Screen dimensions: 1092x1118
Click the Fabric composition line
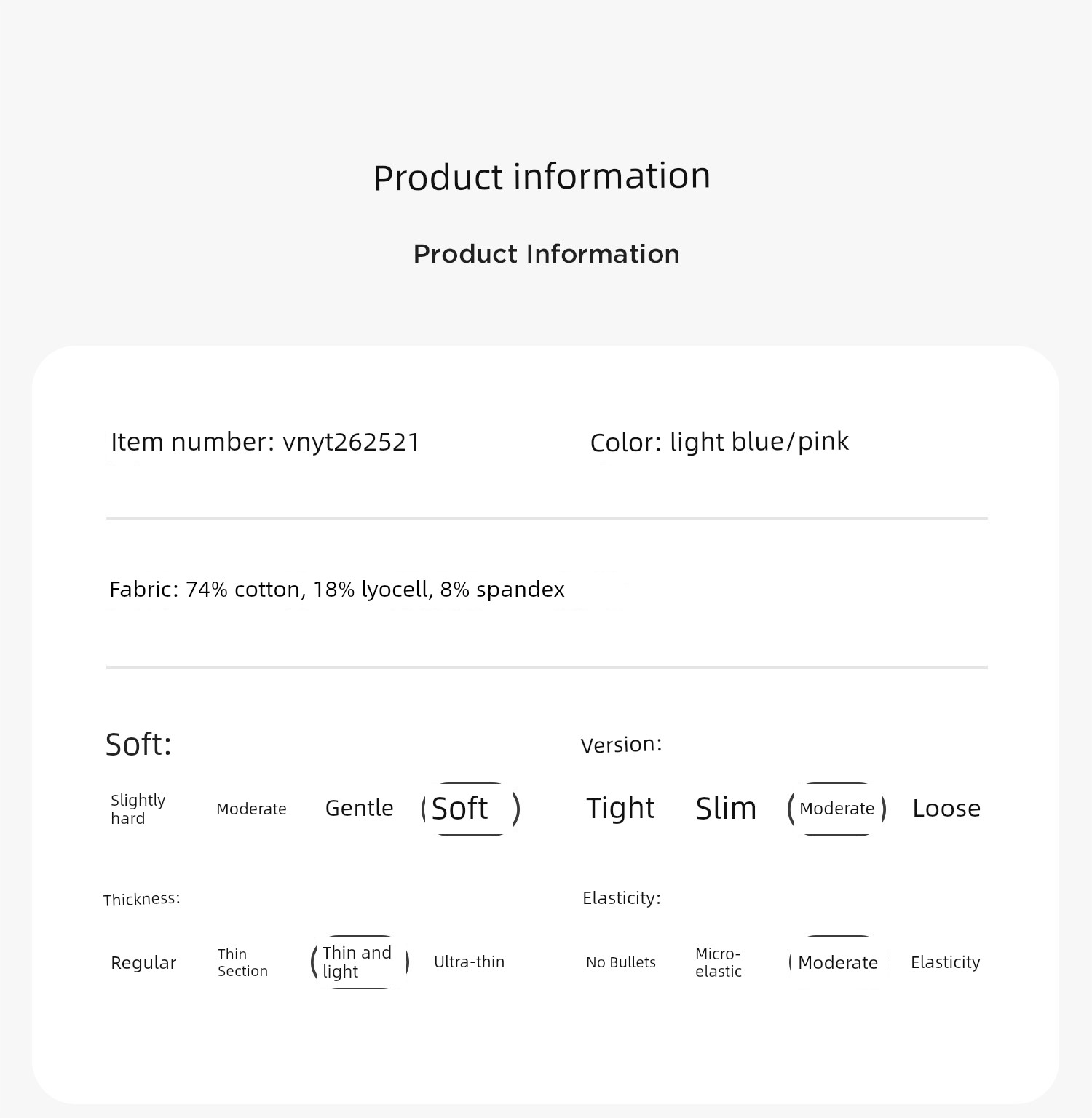pos(337,589)
